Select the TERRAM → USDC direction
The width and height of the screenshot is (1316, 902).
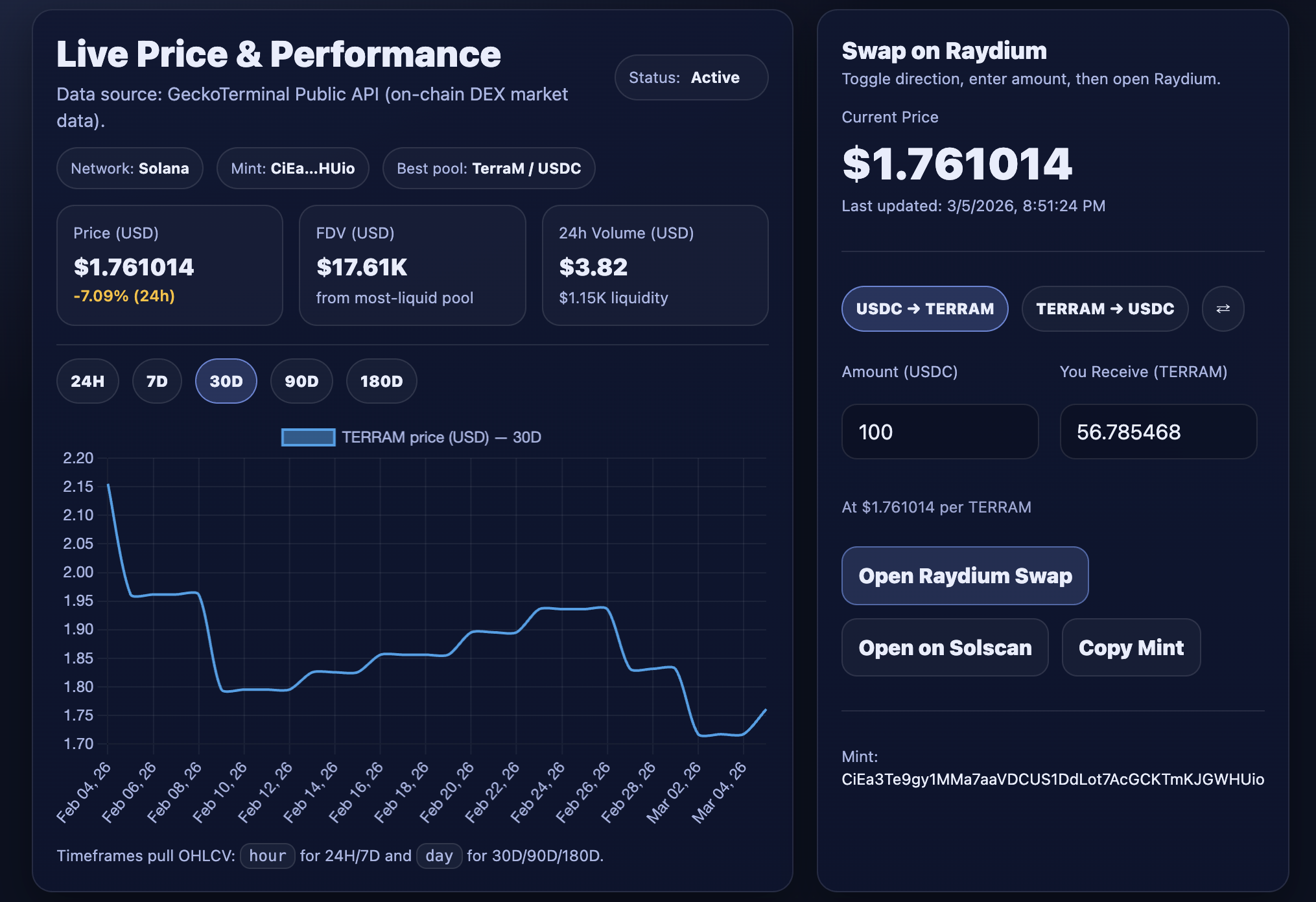point(1105,308)
